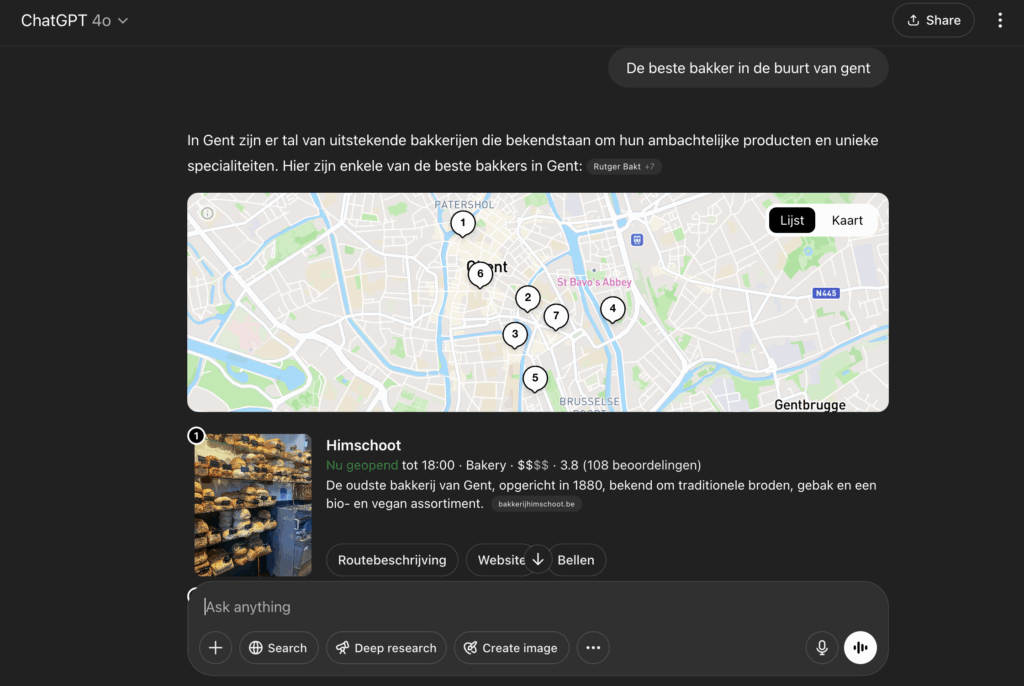Open the bakkerijhimschoot.be source link
The width and height of the screenshot is (1024, 686).
(536, 504)
